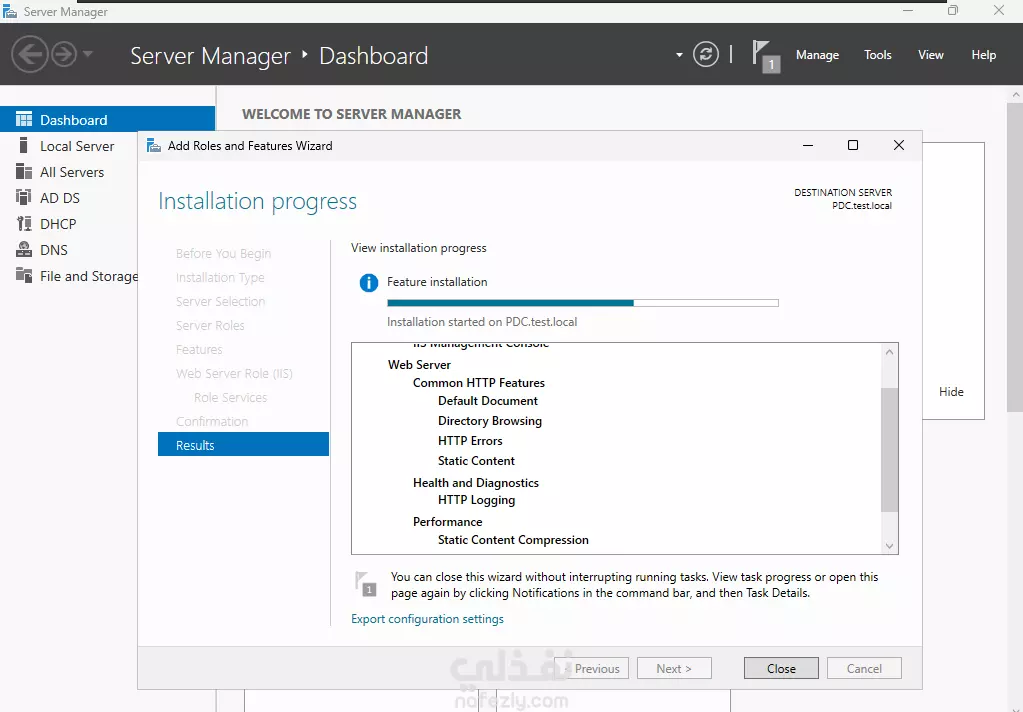
Task: Click the notification flag icon in wizard note
Action: pyautogui.click(x=365, y=584)
